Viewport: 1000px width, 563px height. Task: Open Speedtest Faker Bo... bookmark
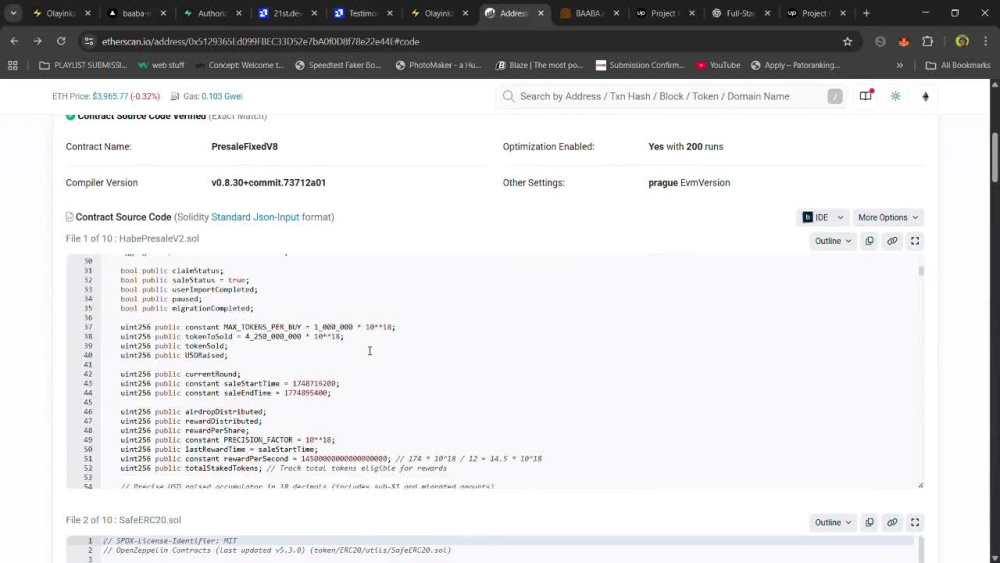click(338, 65)
